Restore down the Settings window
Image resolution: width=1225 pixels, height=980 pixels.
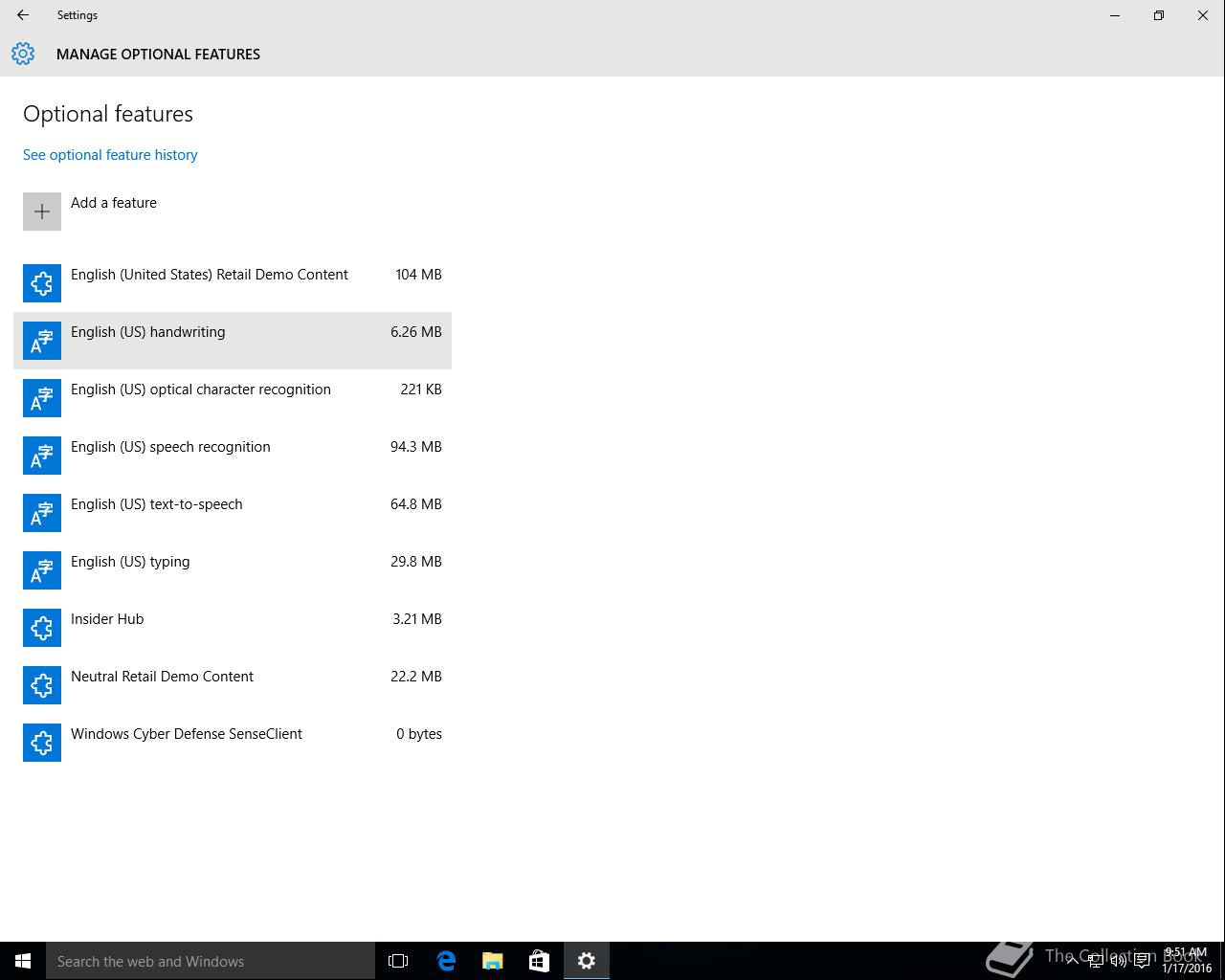pyautogui.click(x=1159, y=15)
